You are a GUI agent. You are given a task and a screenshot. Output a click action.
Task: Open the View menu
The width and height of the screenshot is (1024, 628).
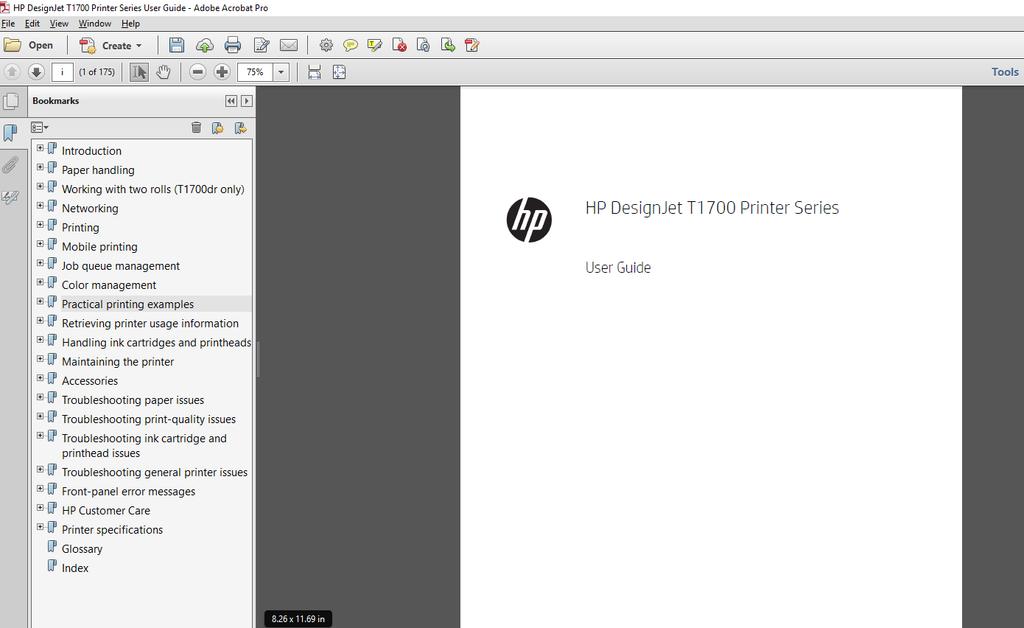click(59, 24)
